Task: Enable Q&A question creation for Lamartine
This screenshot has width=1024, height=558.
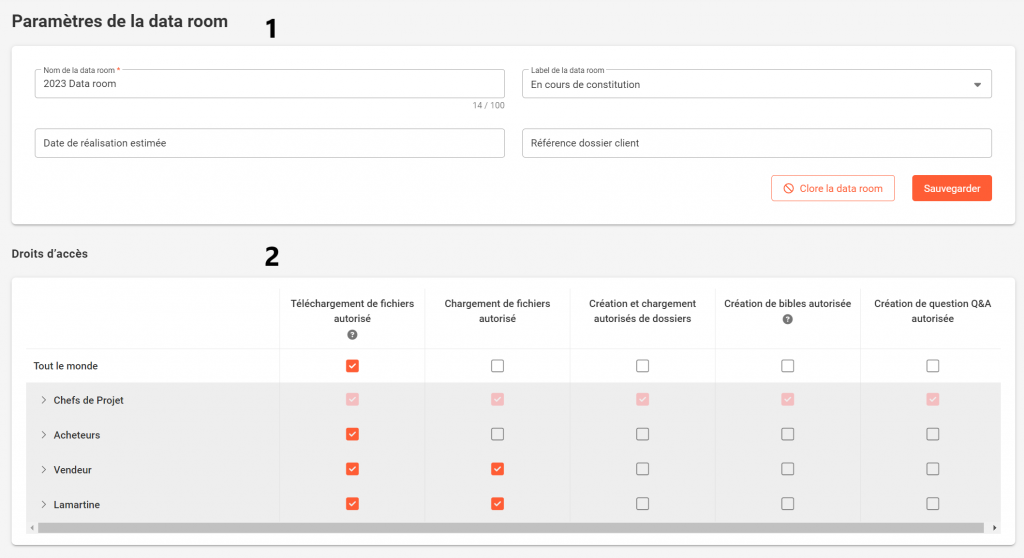Action: 932,504
